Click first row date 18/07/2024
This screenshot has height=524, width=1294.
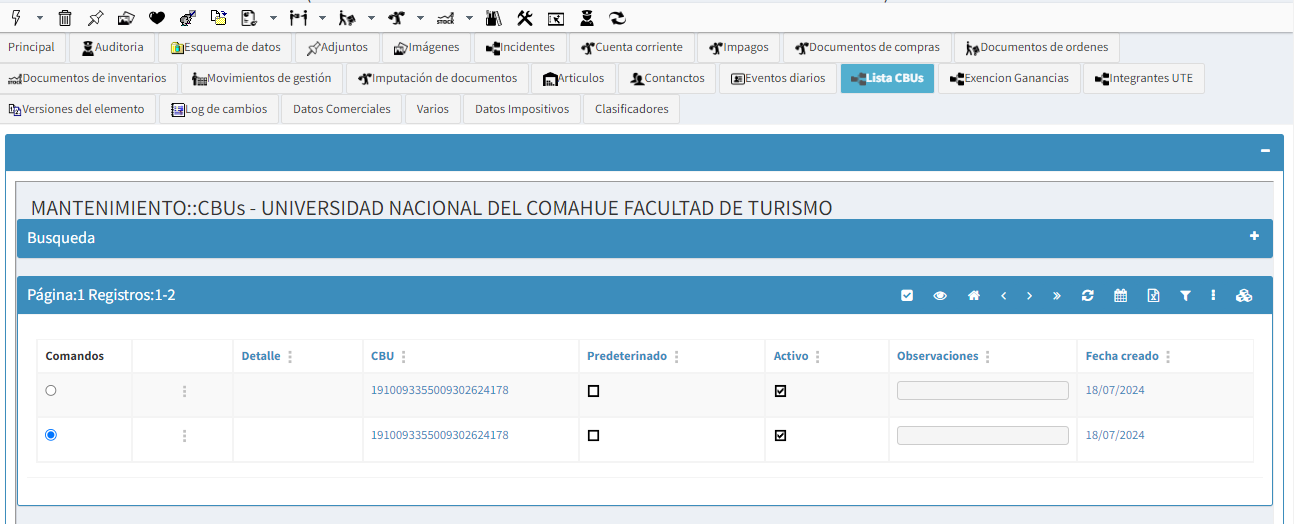[x=1115, y=390]
